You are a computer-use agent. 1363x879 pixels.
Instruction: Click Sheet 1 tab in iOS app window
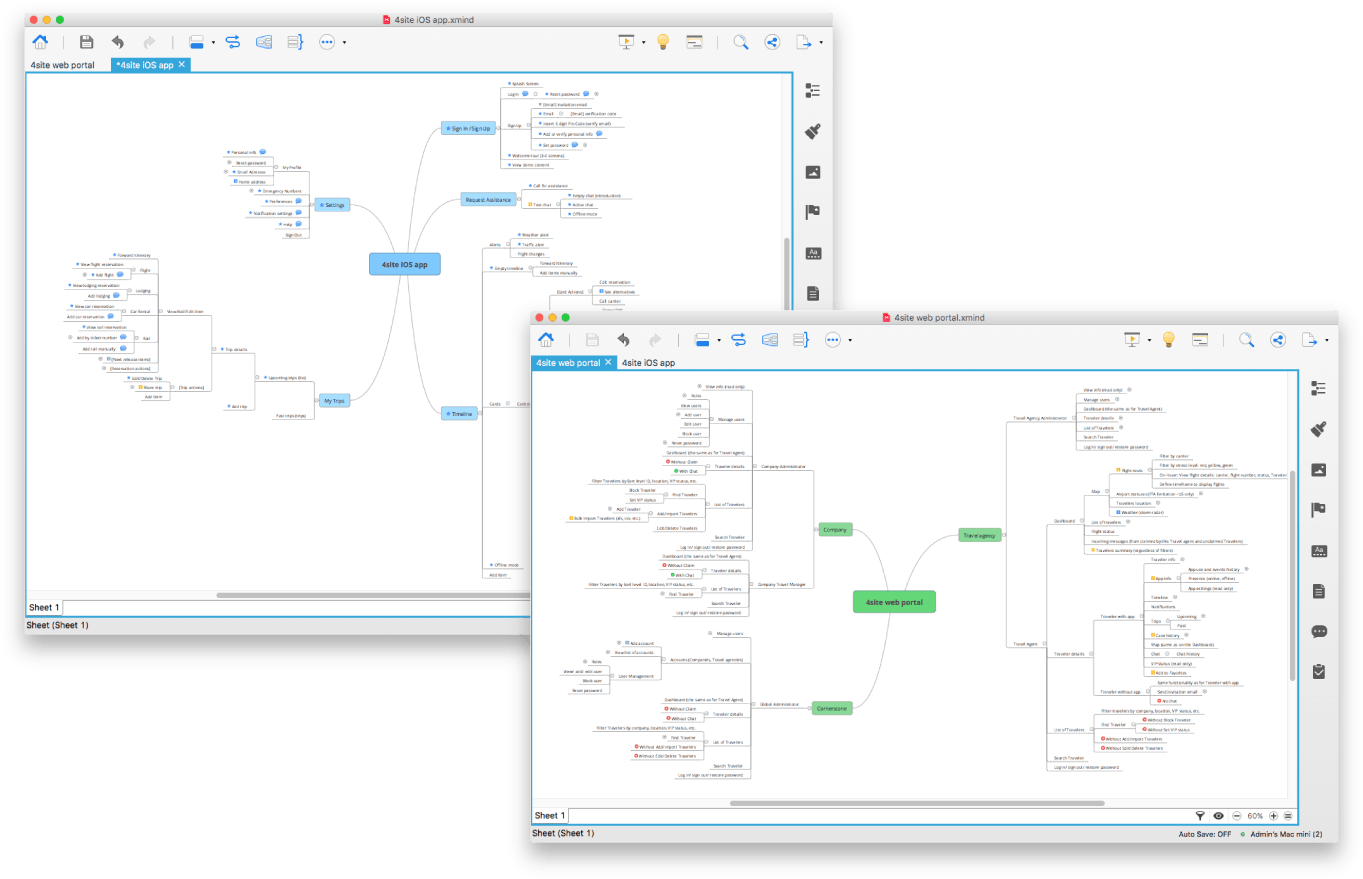point(44,607)
